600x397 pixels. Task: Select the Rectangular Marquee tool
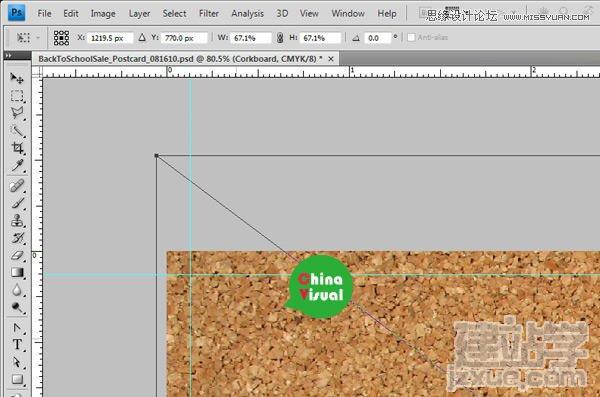[x=17, y=96]
